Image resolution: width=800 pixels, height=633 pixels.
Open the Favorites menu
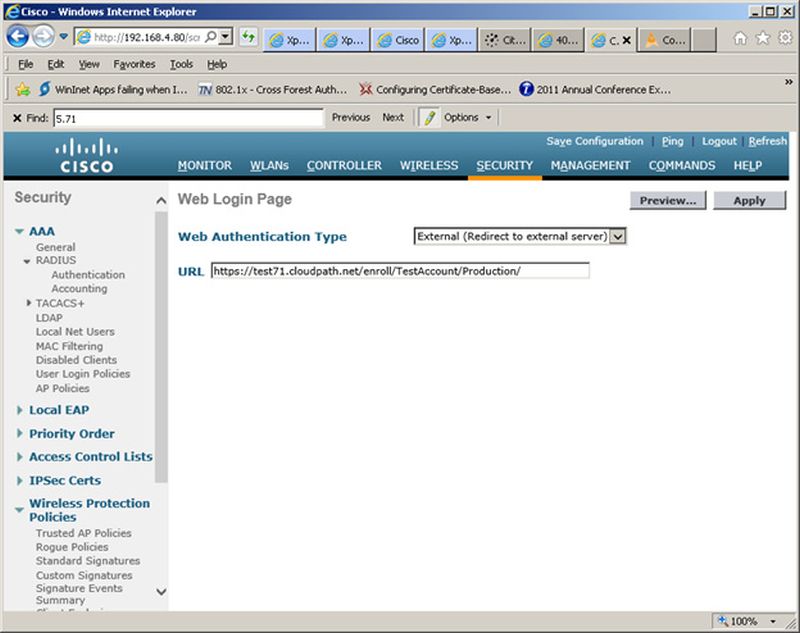[x=134, y=64]
